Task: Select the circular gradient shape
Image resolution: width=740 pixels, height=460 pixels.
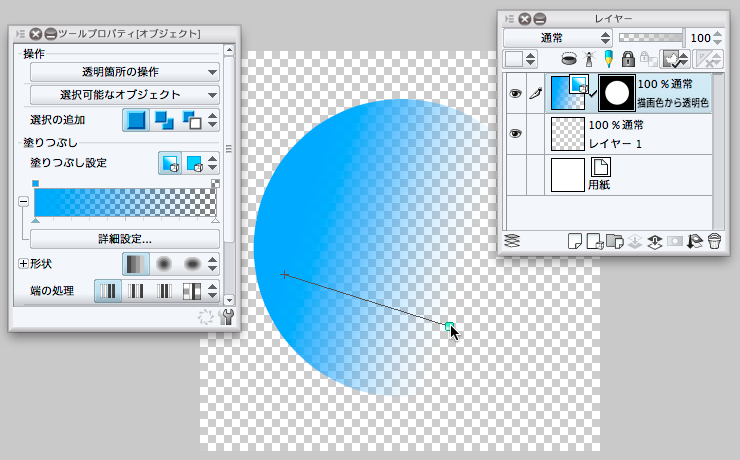Action: pyautogui.click(x=164, y=264)
